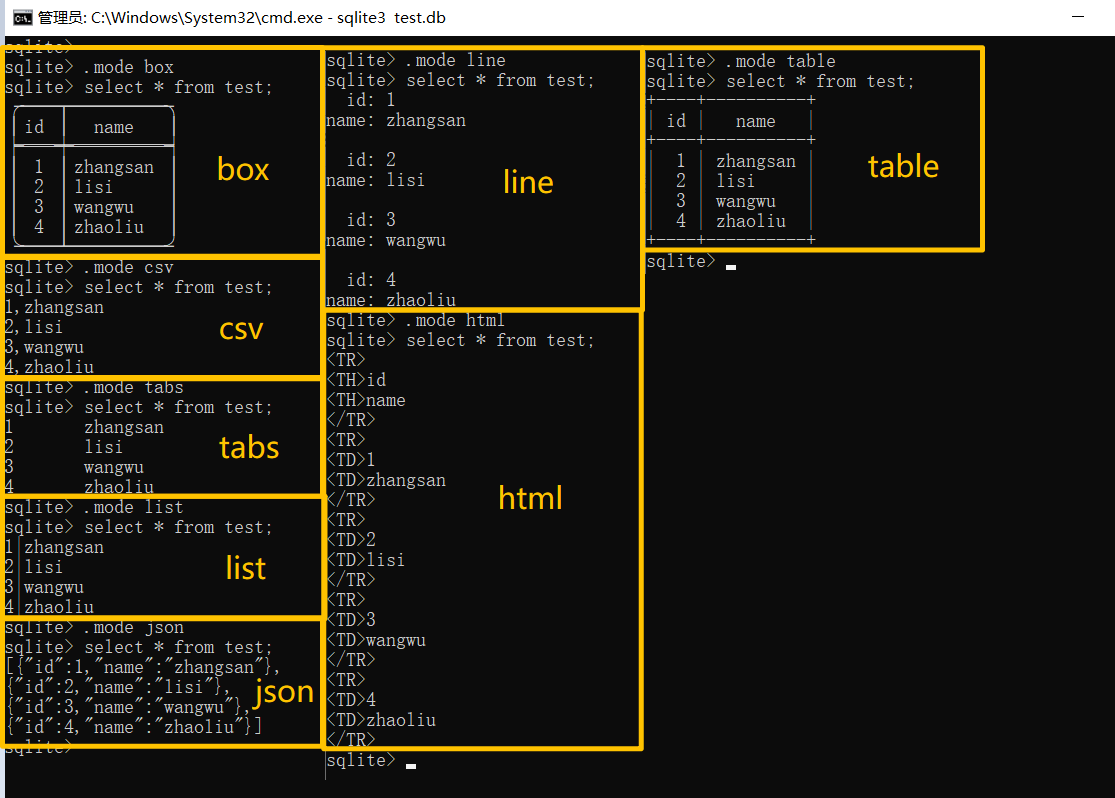The height and width of the screenshot is (798, 1115).
Task: Click the 'name: wangwu' line in line-mode output
Action: (386, 240)
